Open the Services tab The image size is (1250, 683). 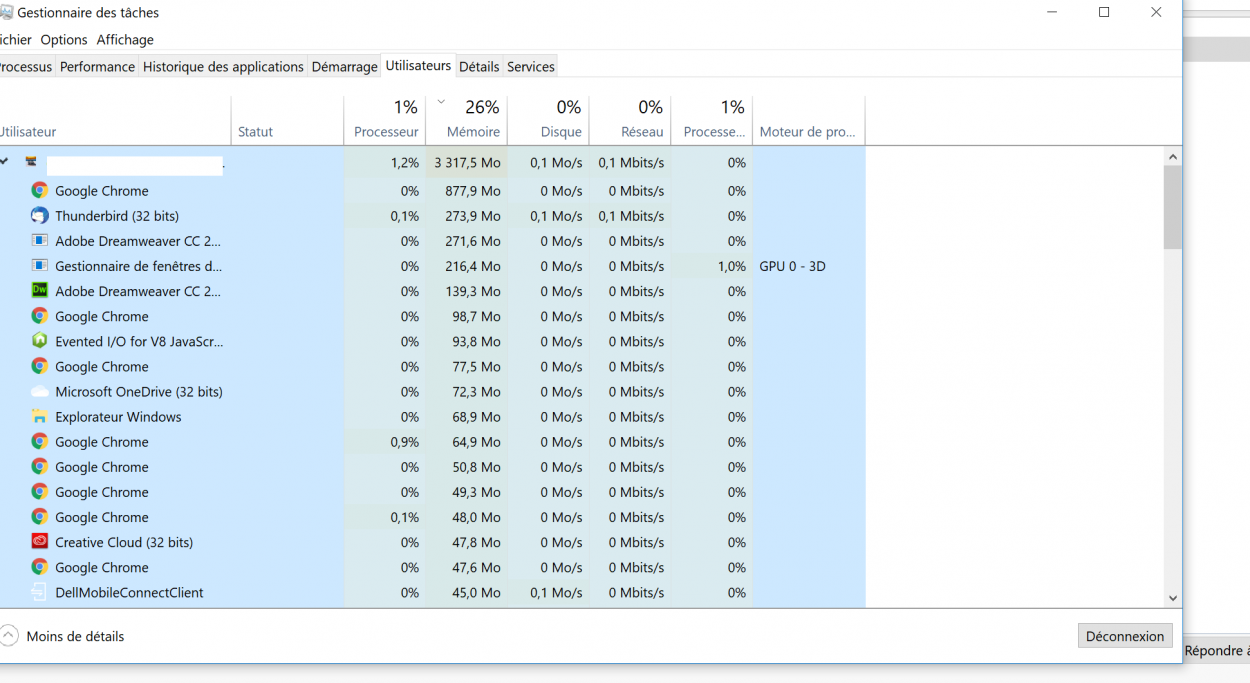click(x=531, y=66)
